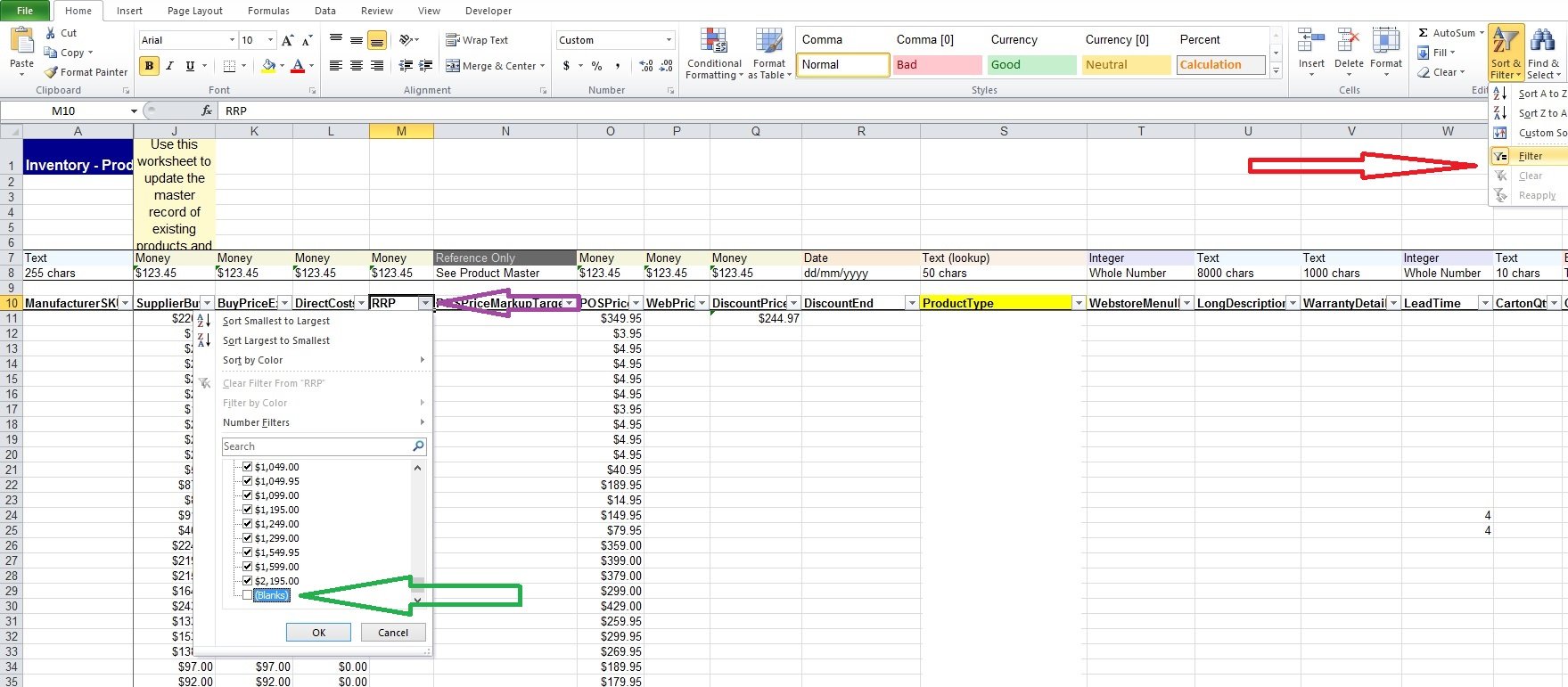This screenshot has height=687, width=1568.
Task: Click the Format cells icon
Action: [1386, 41]
